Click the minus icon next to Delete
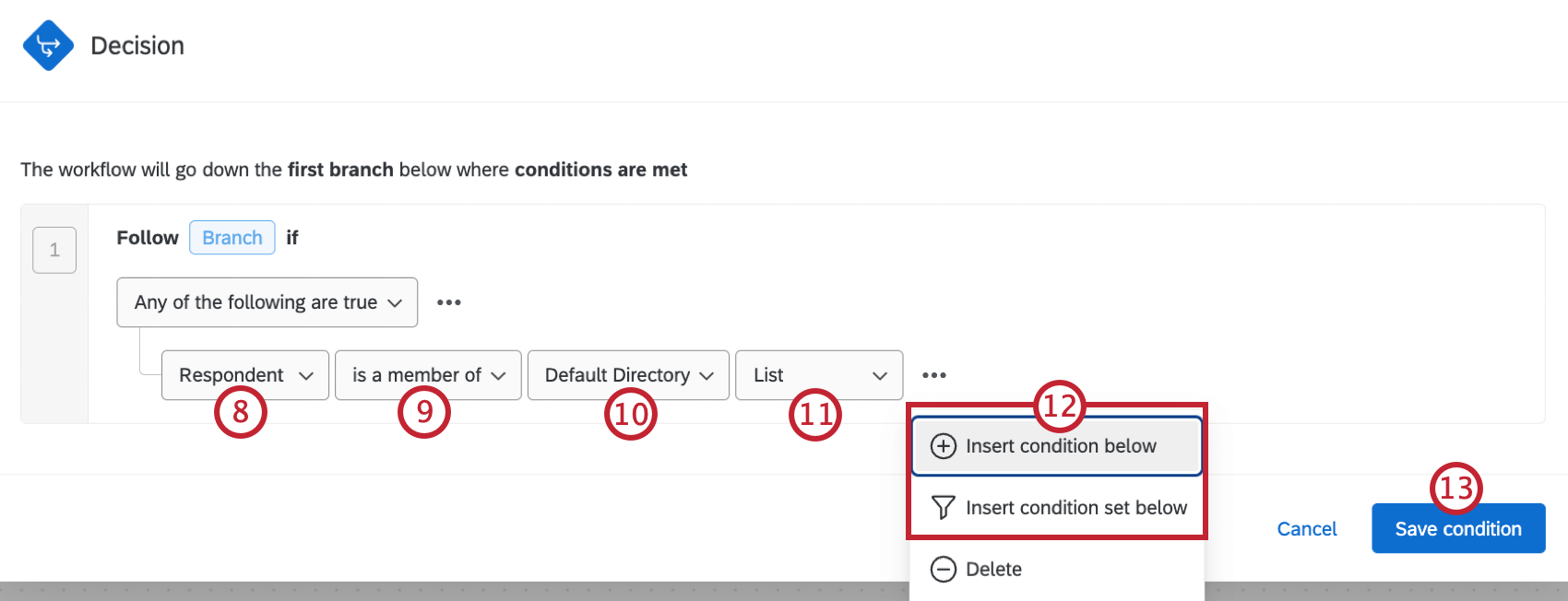This screenshot has height=601, width=1568. pos(942,569)
